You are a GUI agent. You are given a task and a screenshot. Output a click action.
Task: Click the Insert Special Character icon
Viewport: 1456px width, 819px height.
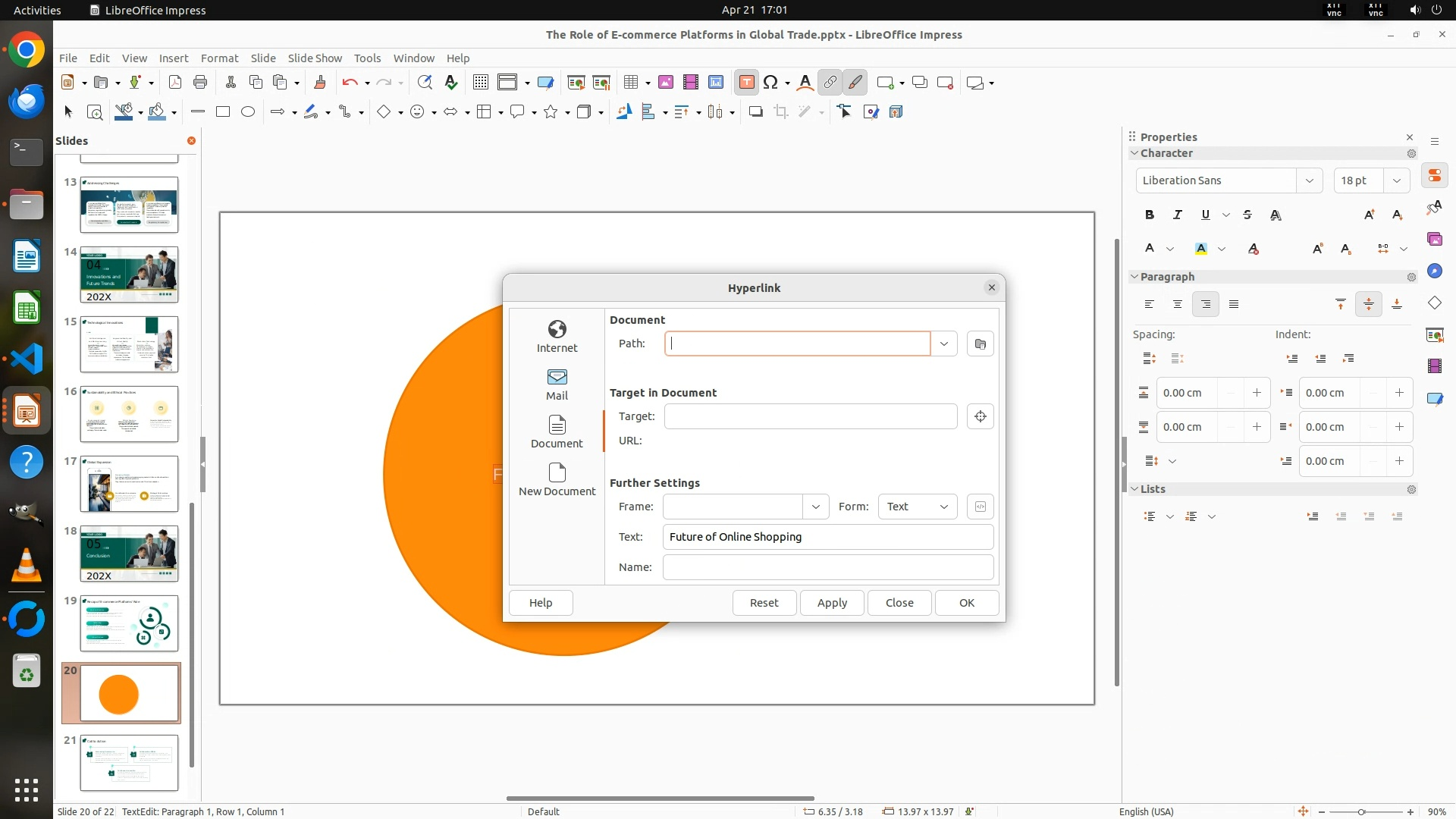coord(770,83)
